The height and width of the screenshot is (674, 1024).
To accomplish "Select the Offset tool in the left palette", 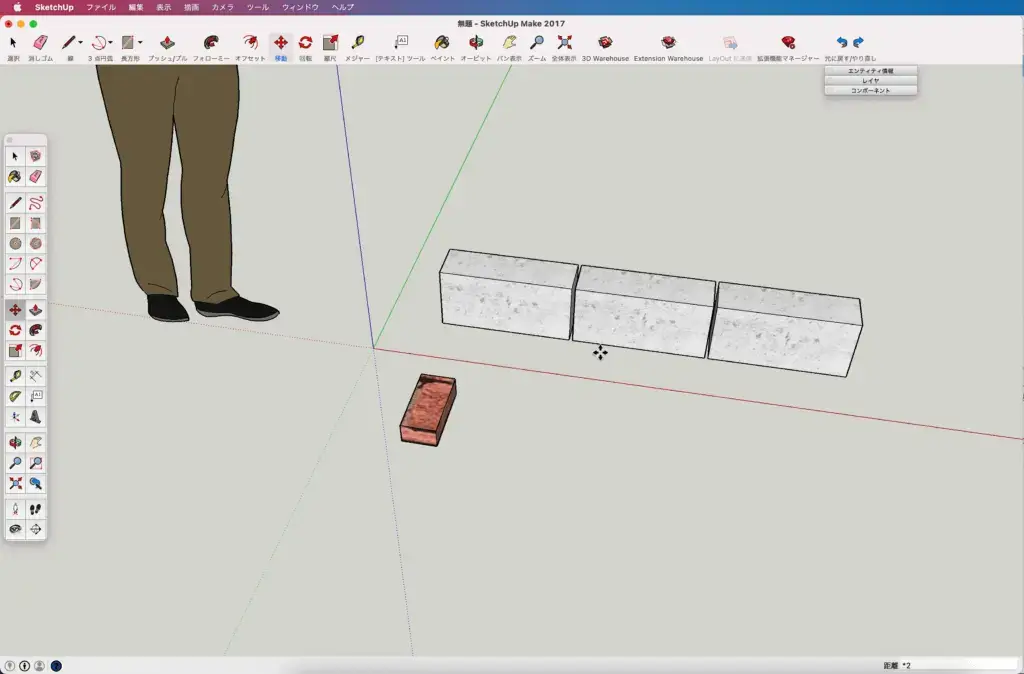I will pyautogui.click(x=35, y=351).
